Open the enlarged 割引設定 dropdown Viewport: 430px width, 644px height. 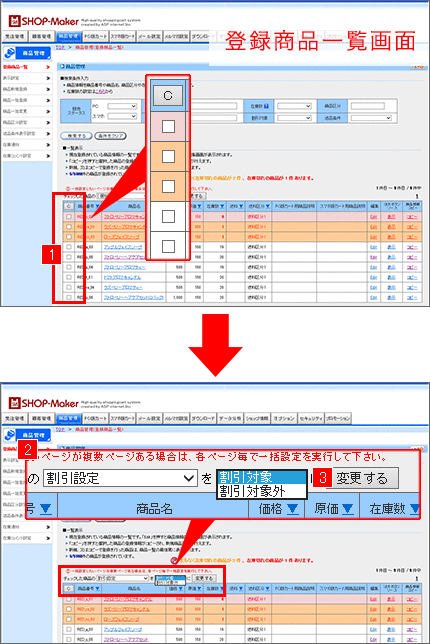[x=120, y=478]
